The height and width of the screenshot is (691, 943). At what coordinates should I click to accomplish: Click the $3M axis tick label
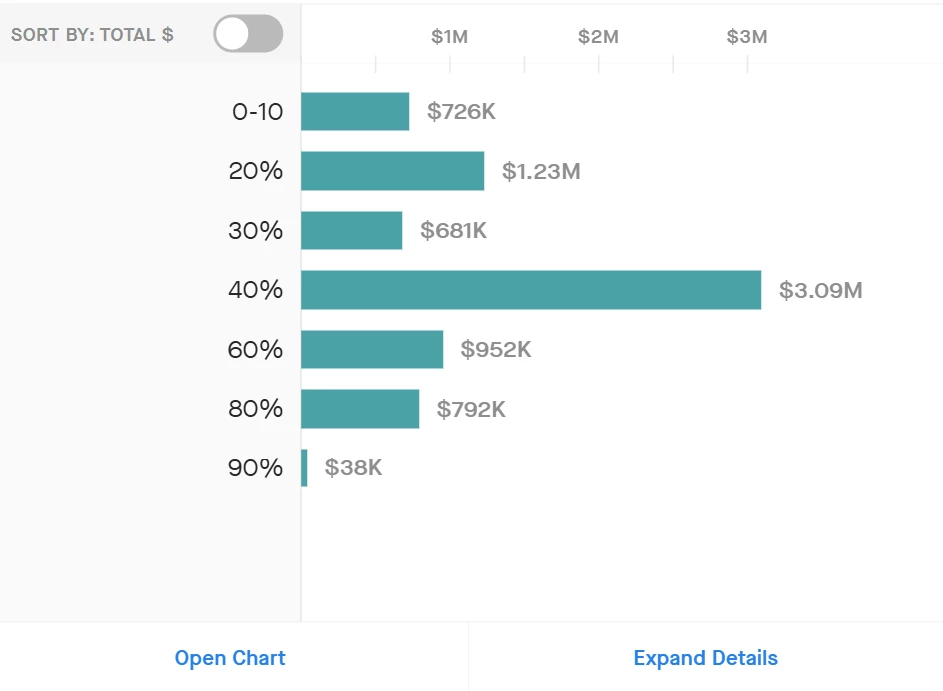tap(747, 37)
